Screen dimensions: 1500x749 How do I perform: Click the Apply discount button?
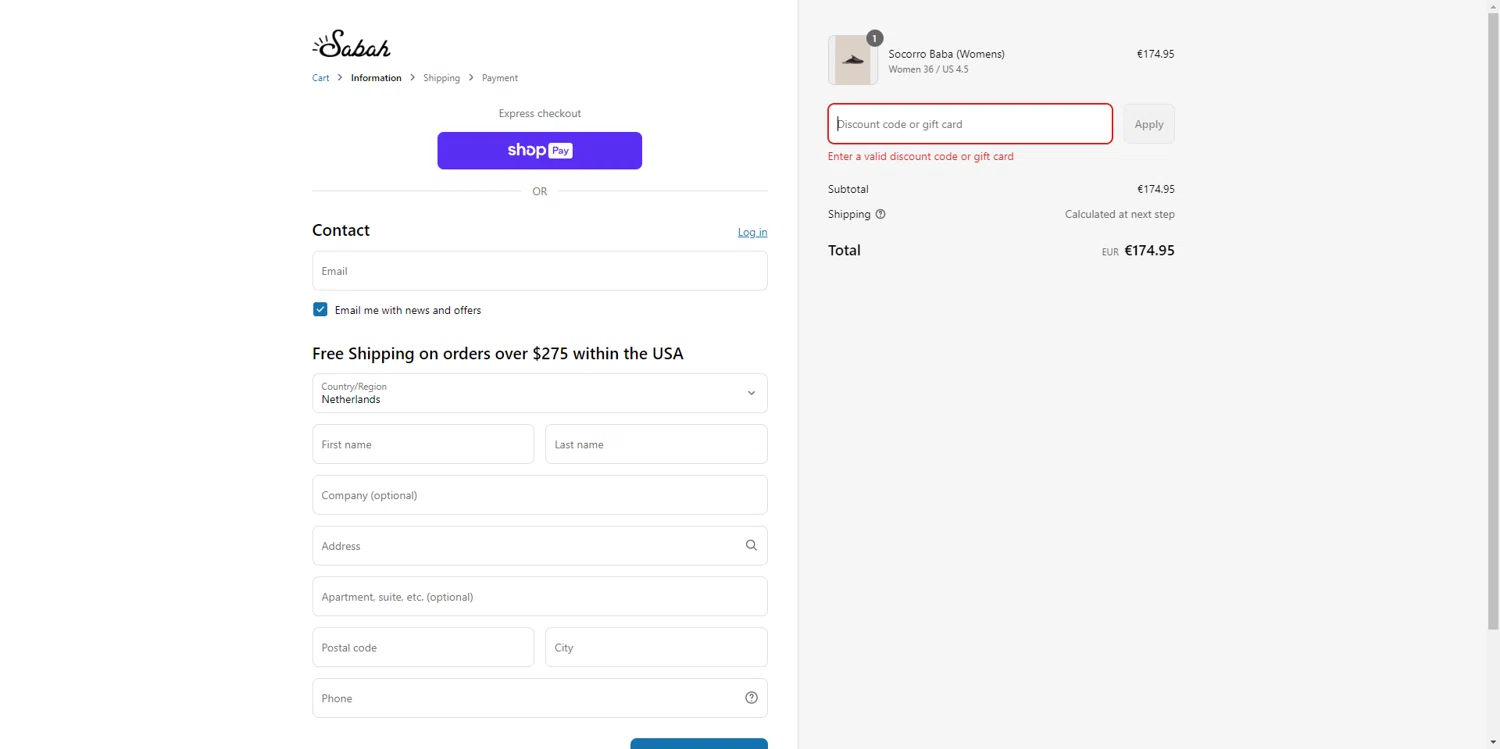pos(1149,124)
